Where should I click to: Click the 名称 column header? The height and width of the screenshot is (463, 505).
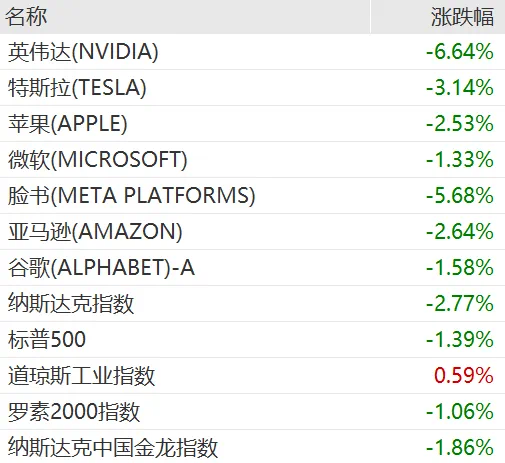tap(26, 17)
